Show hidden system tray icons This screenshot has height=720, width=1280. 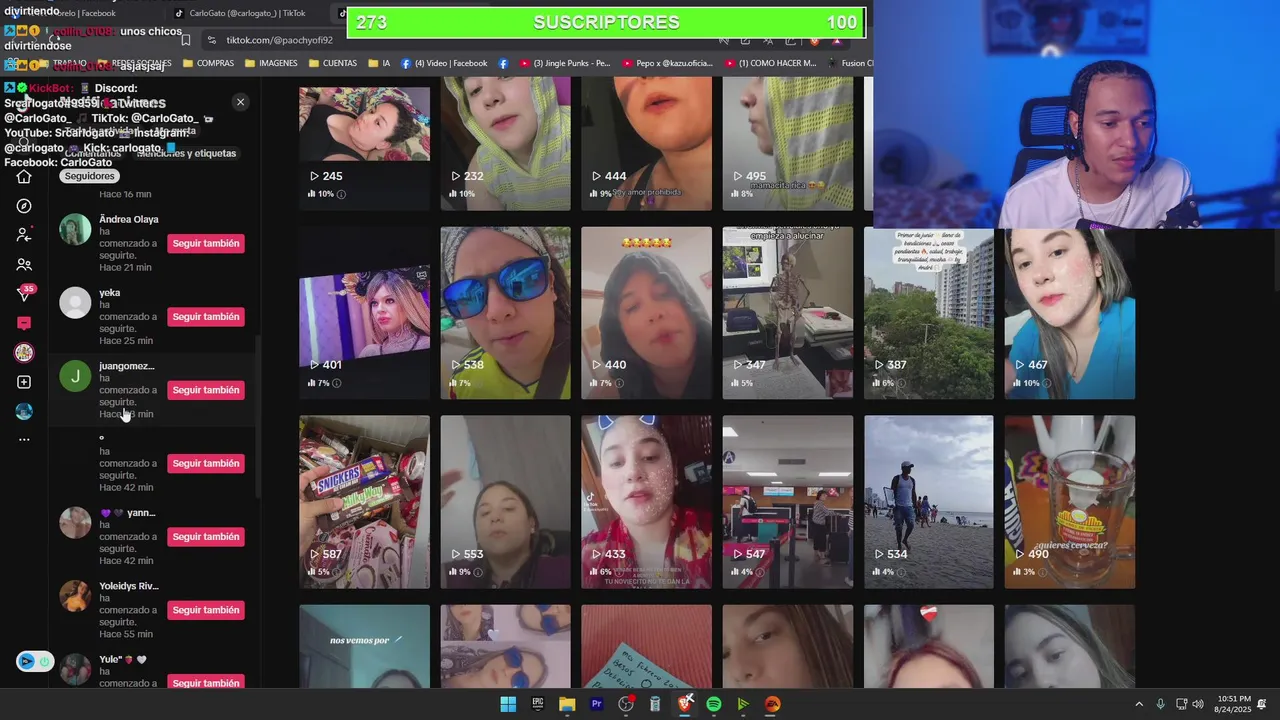coord(1138,704)
